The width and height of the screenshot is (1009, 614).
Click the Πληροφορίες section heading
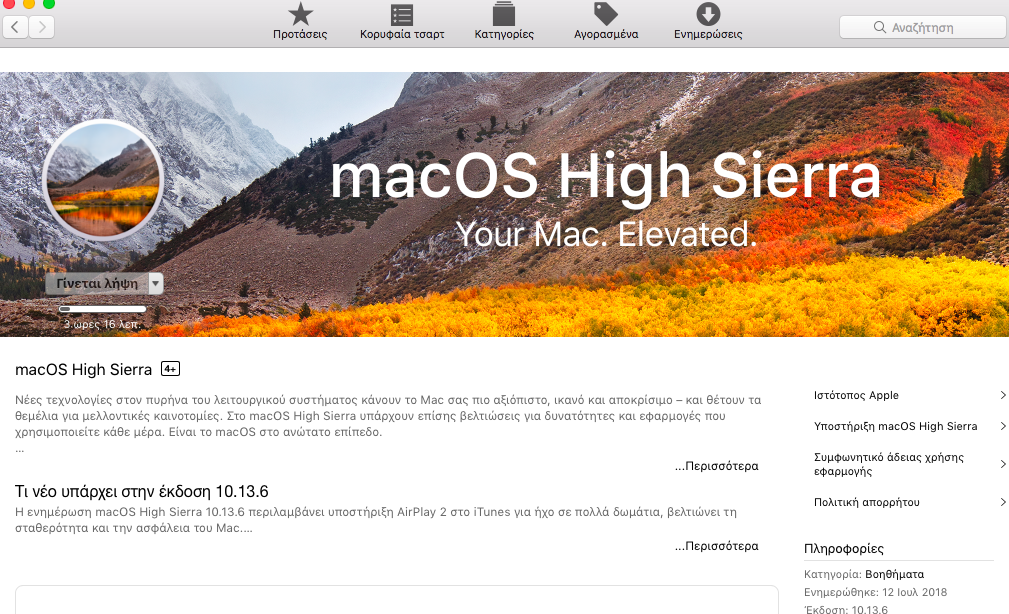click(844, 548)
